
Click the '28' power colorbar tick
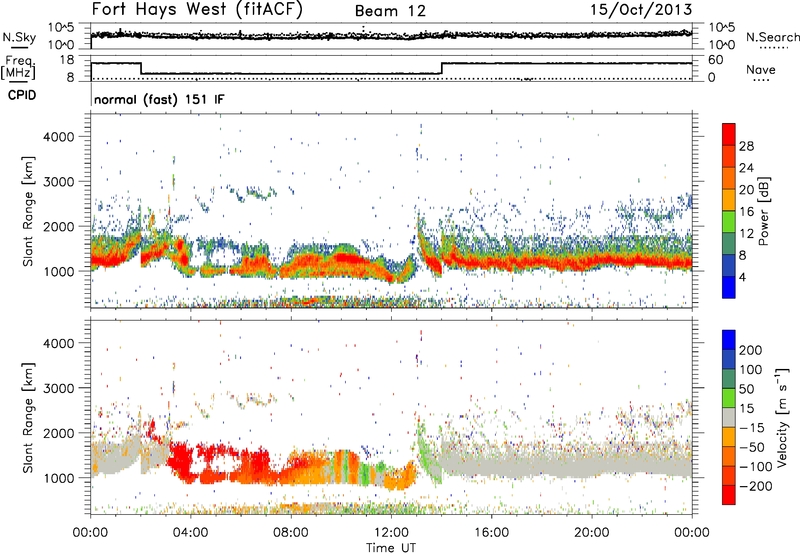tap(746, 146)
